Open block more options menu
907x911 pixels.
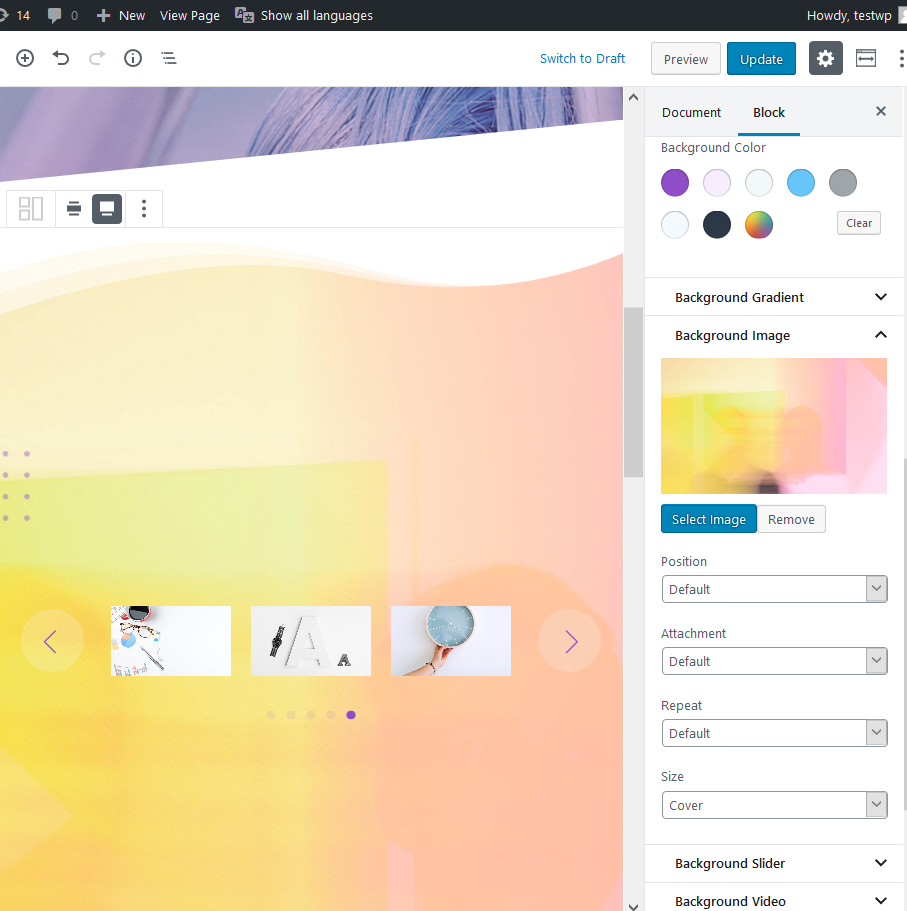coord(144,208)
